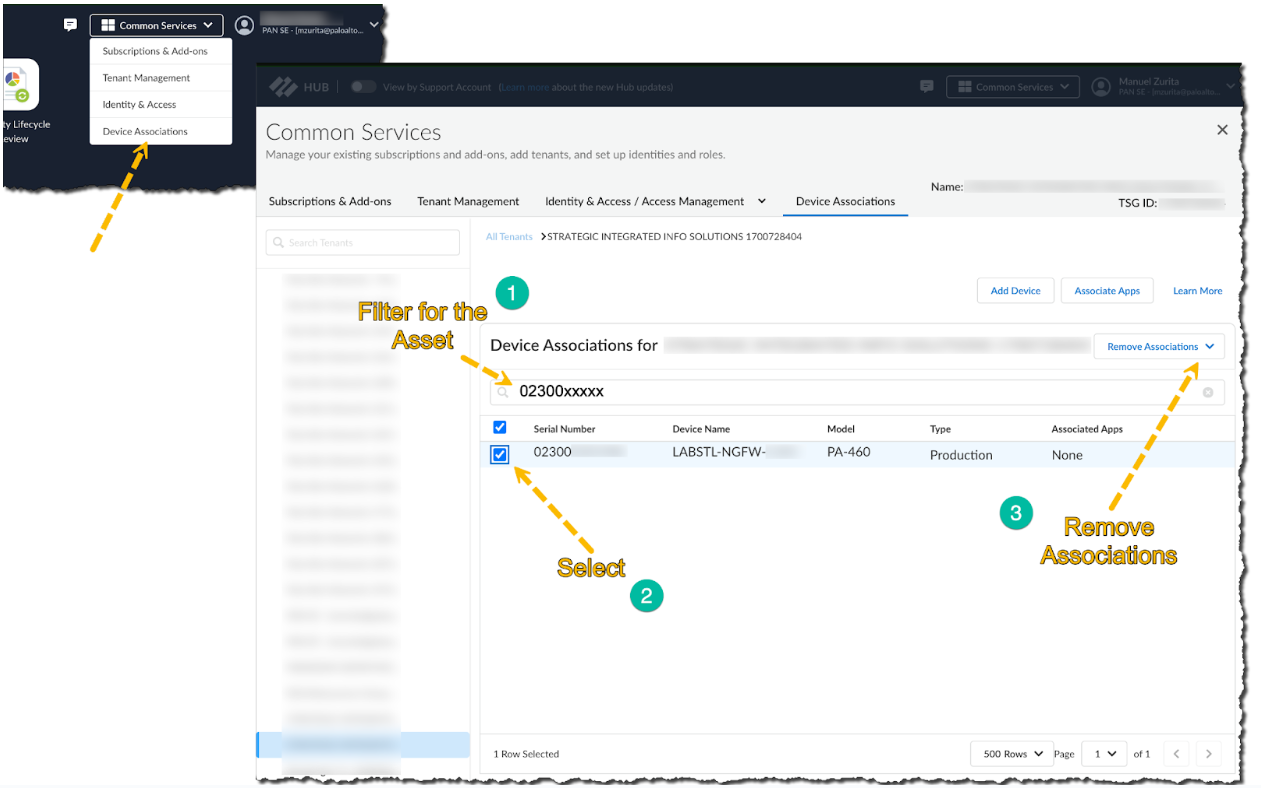Screen dimensions: 1261x788
Task: Toggle View by Support Account switch
Action: point(364,87)
